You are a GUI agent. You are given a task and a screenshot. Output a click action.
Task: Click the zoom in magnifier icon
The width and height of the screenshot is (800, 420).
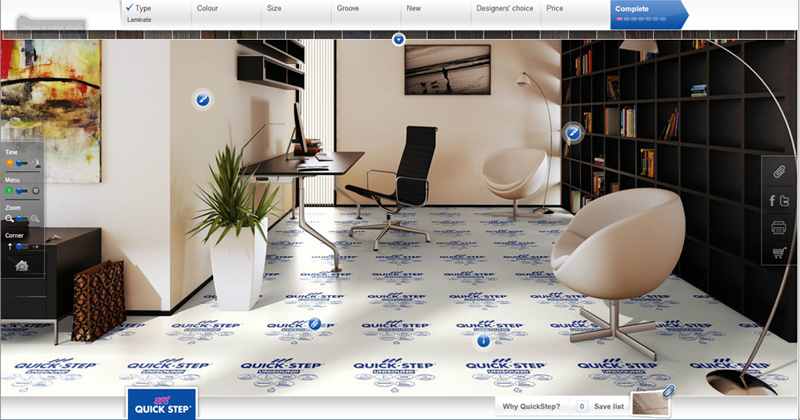[x=35, y=218]
